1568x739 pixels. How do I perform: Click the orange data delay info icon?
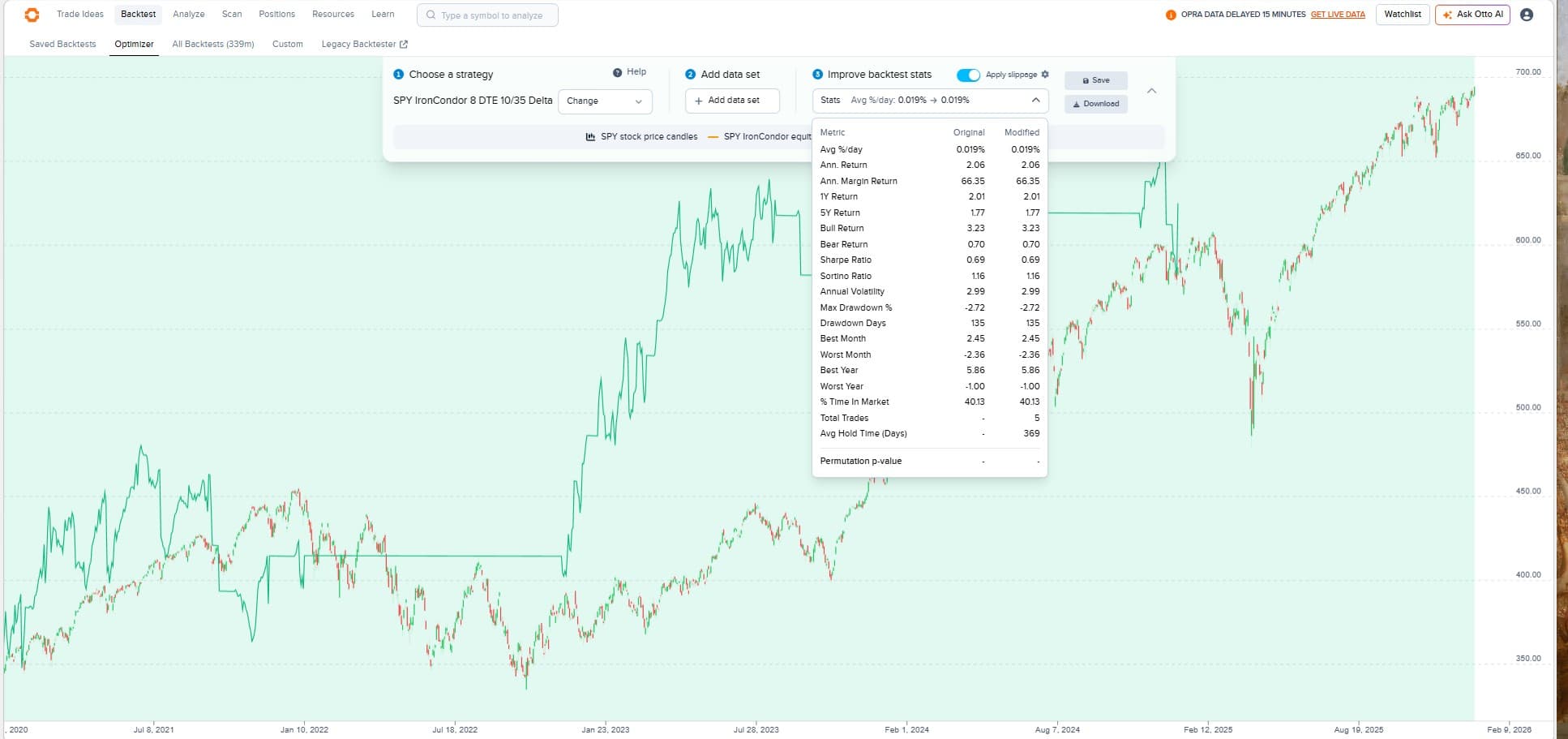pos(1171,15)
